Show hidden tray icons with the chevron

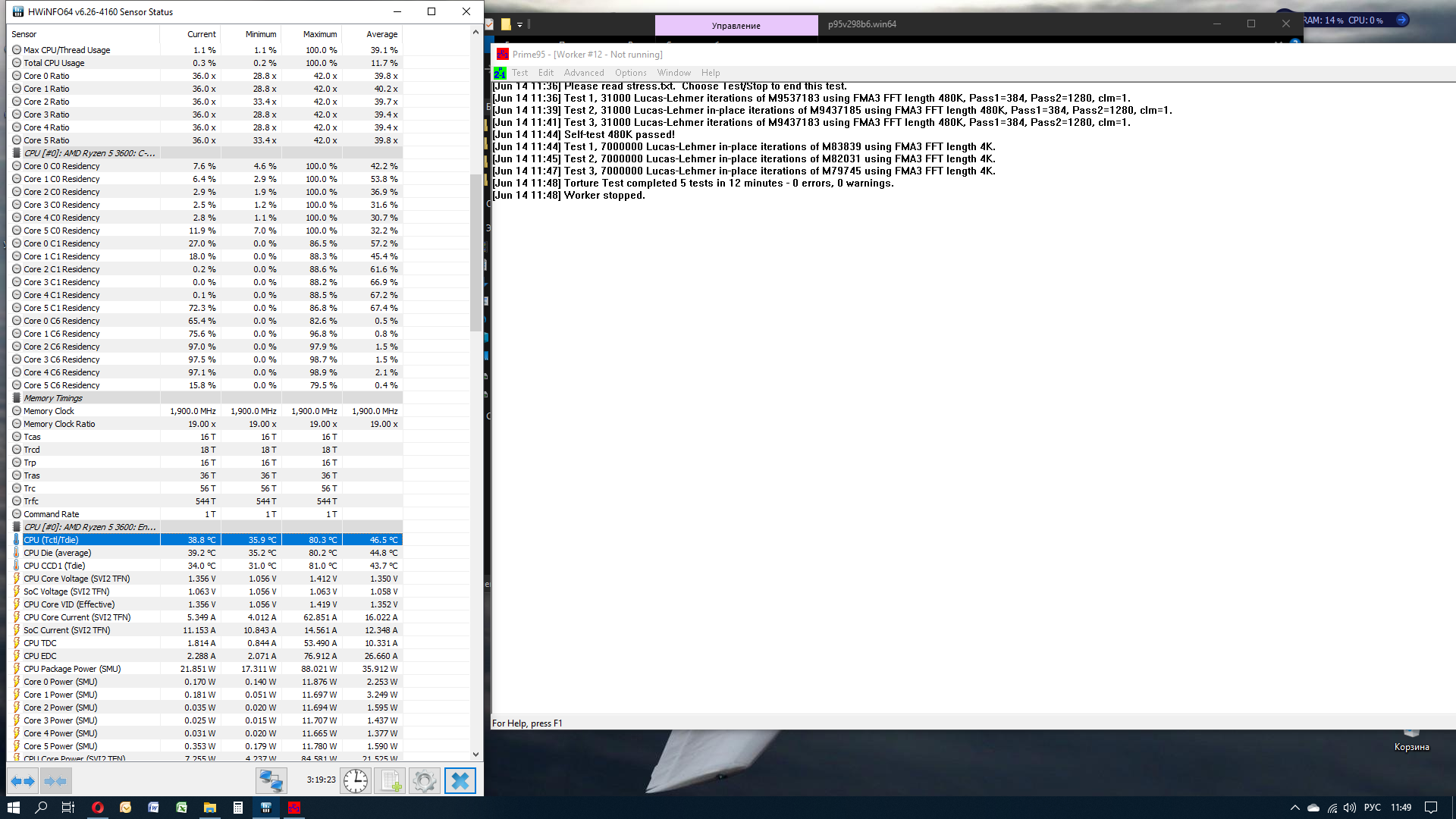click(1294, 808)
